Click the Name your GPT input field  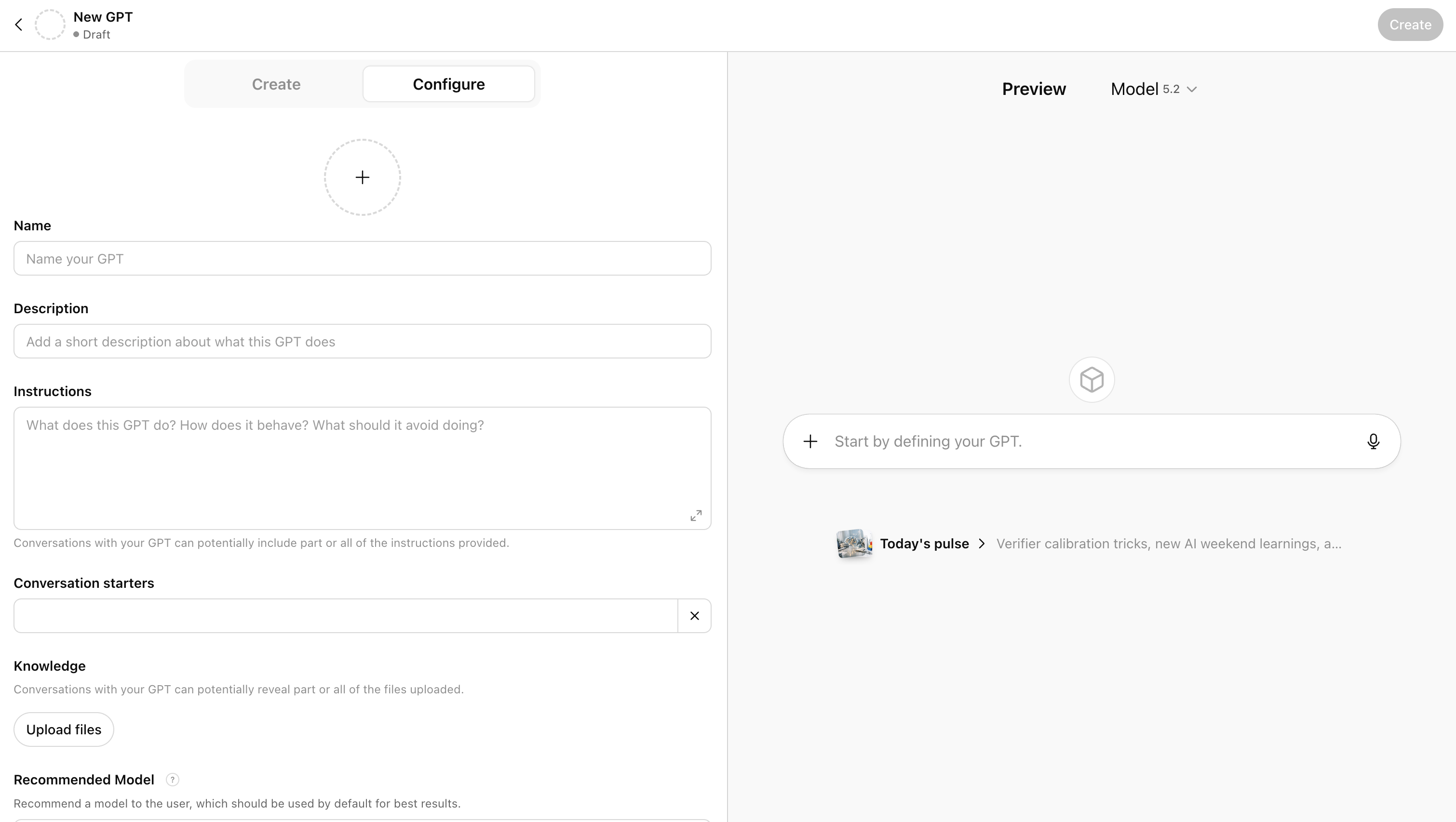[362, 258]
